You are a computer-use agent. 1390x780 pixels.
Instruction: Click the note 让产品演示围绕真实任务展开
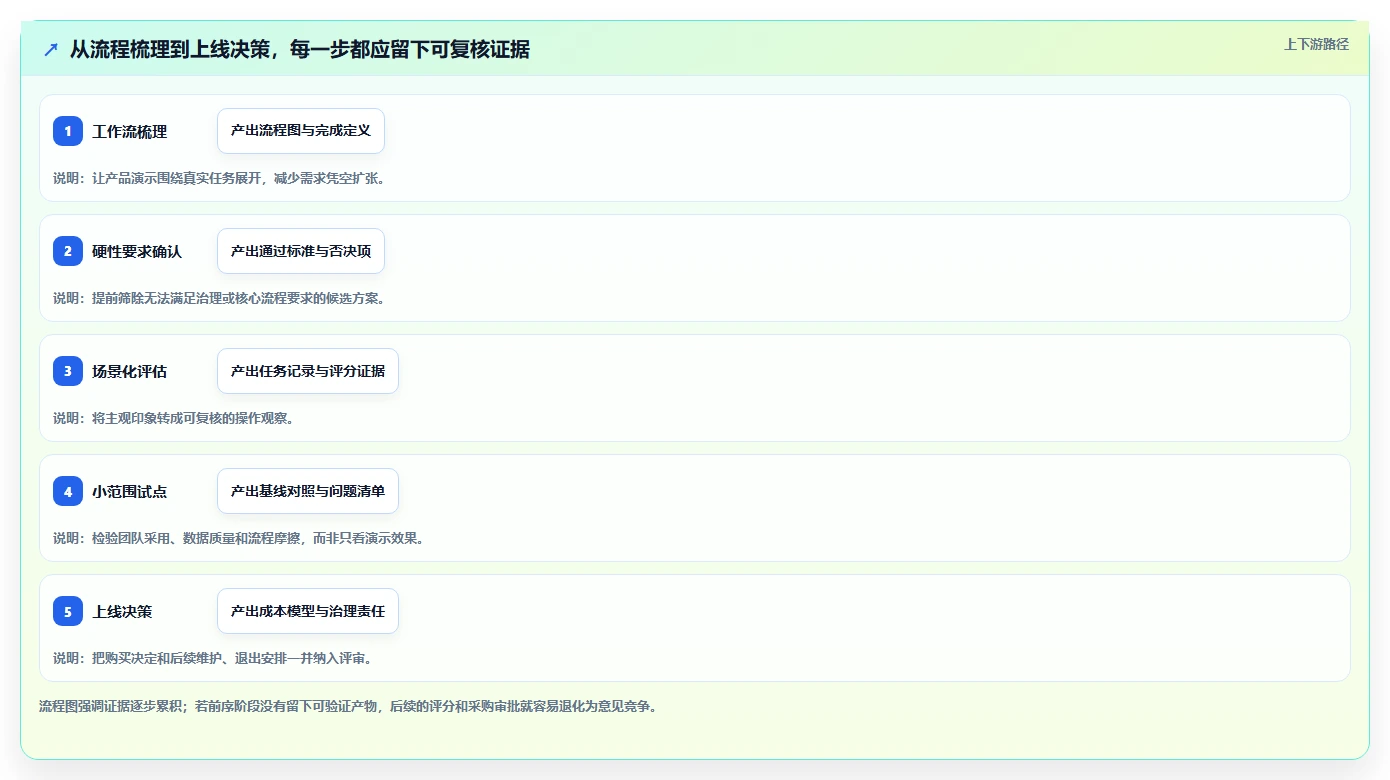click(219, 178)
